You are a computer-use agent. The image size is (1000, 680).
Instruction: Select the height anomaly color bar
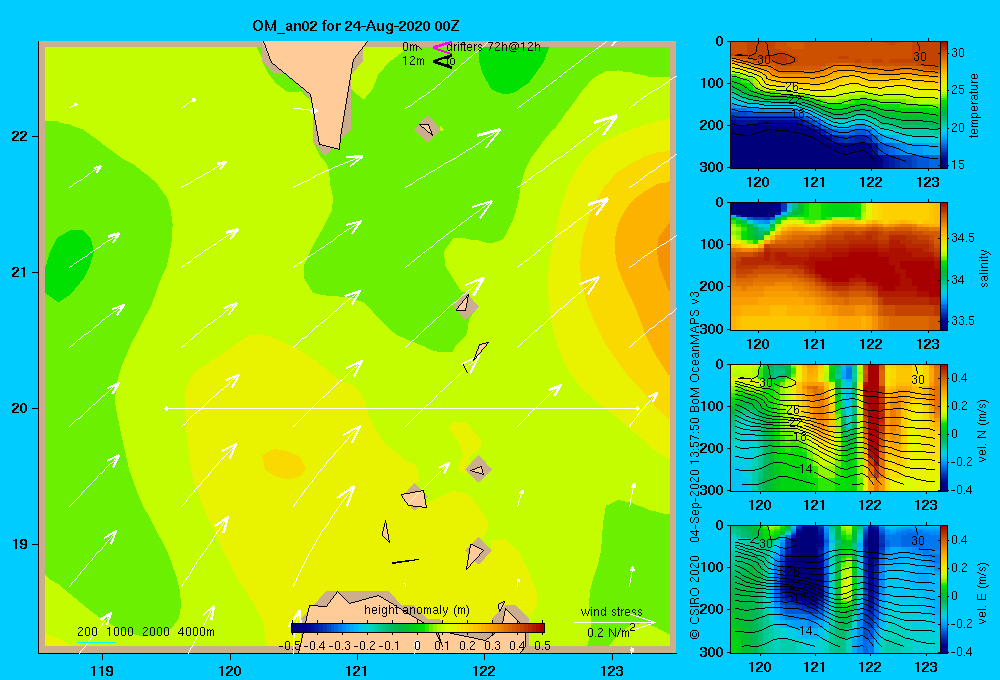(x=417, y=628)
